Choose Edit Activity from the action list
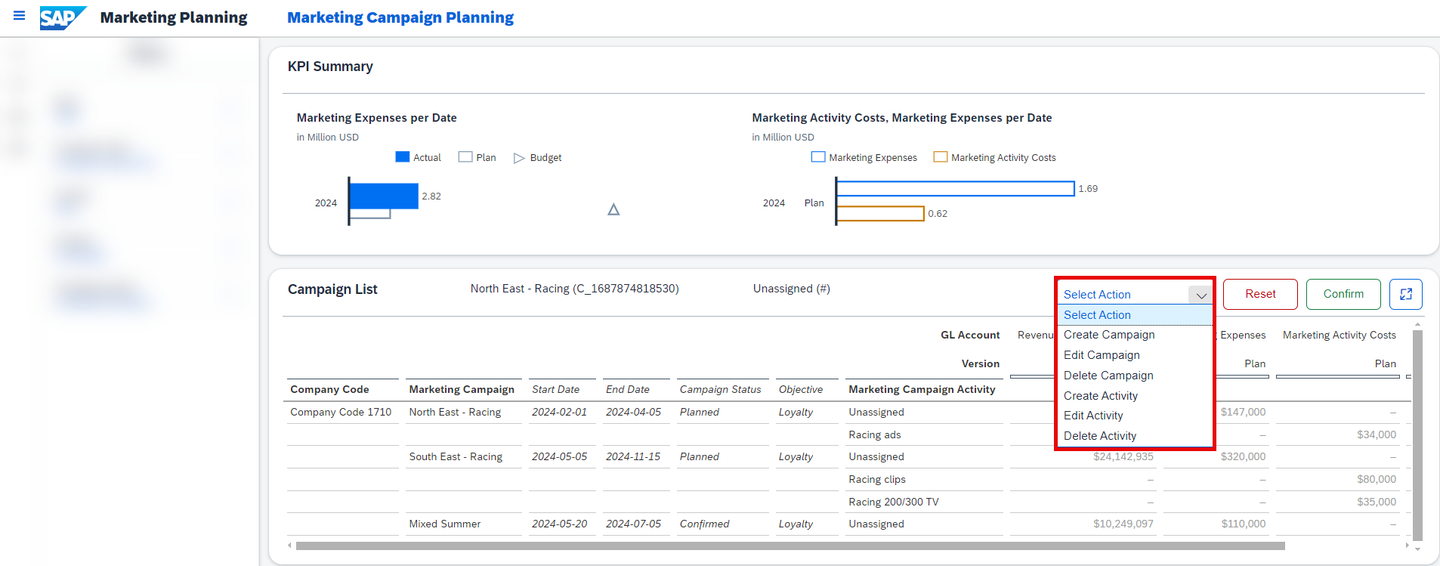 (x=1135, y=416)
